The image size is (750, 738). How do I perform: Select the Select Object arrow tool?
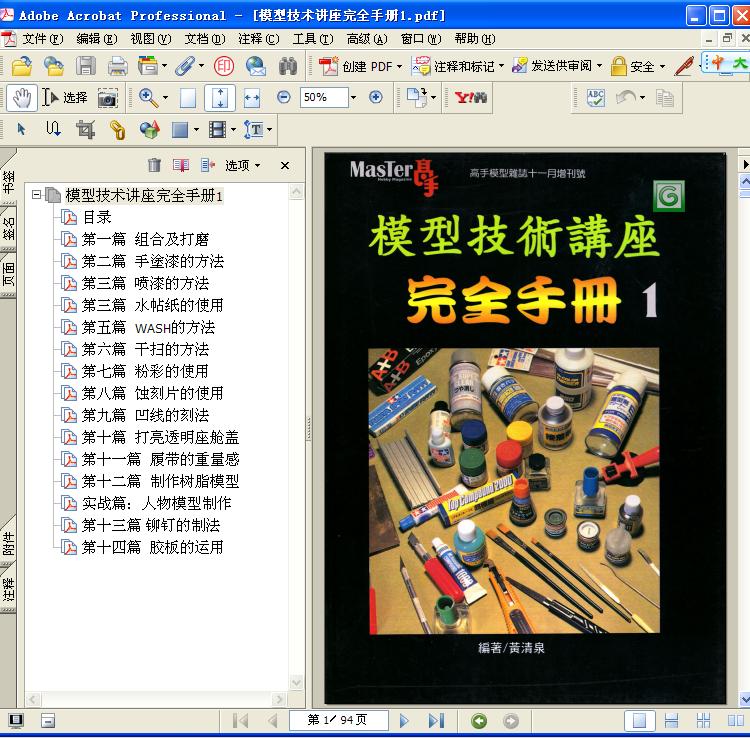[22, 129]
